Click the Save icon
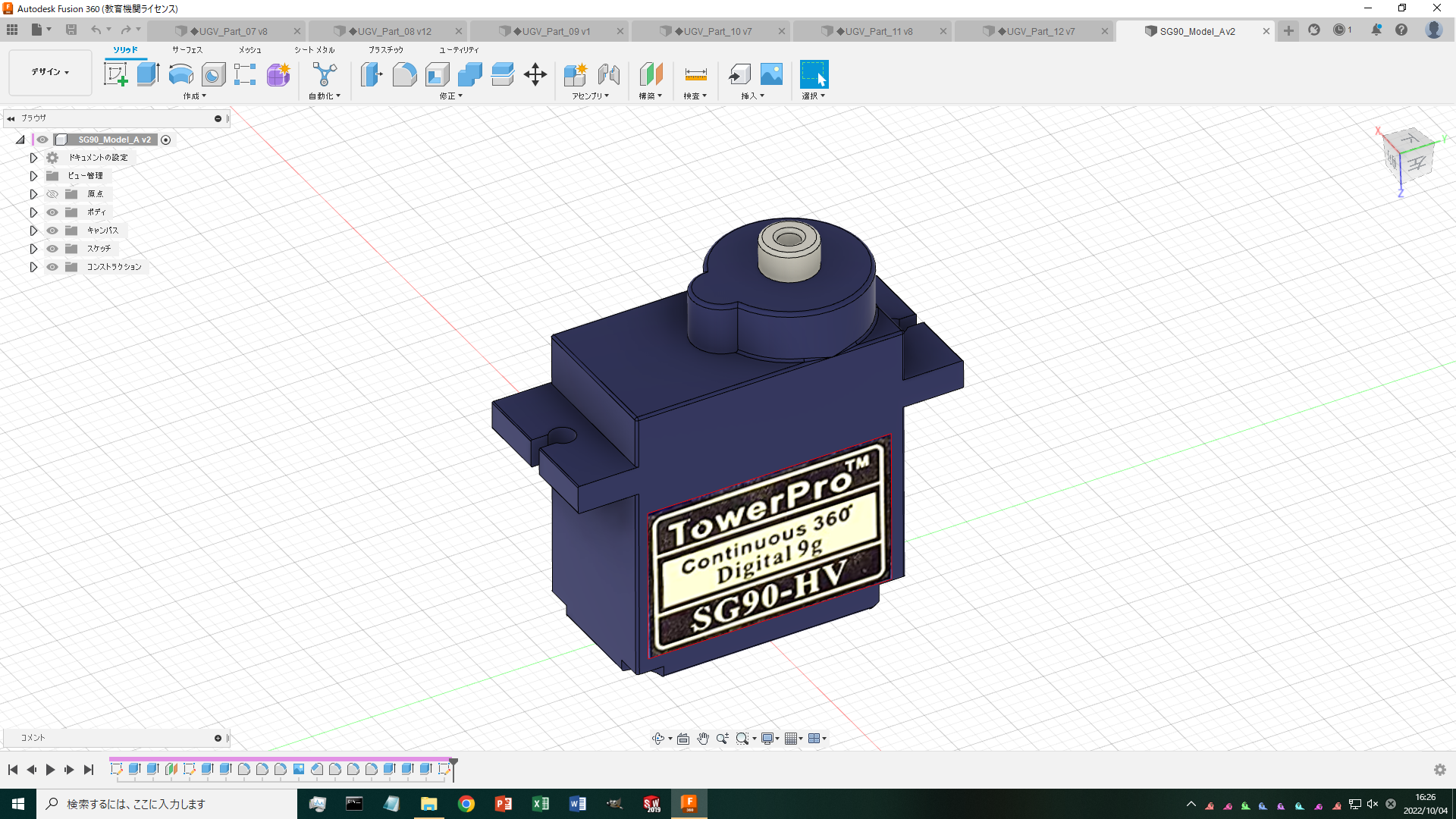 point(71,30)
